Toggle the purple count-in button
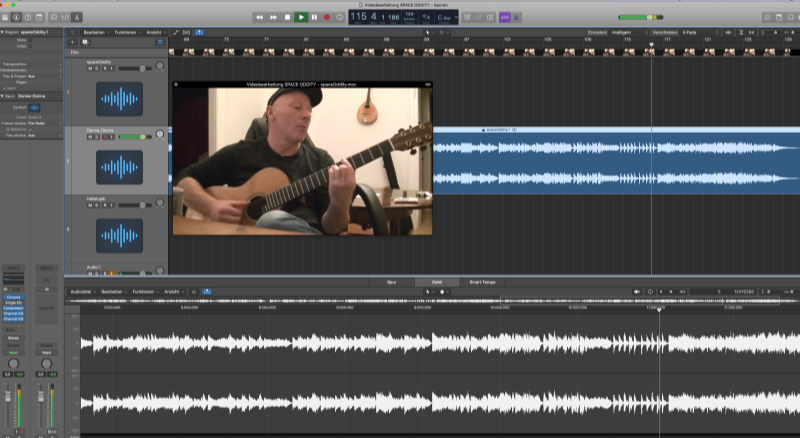800x438 pixels. click(504, 17)
